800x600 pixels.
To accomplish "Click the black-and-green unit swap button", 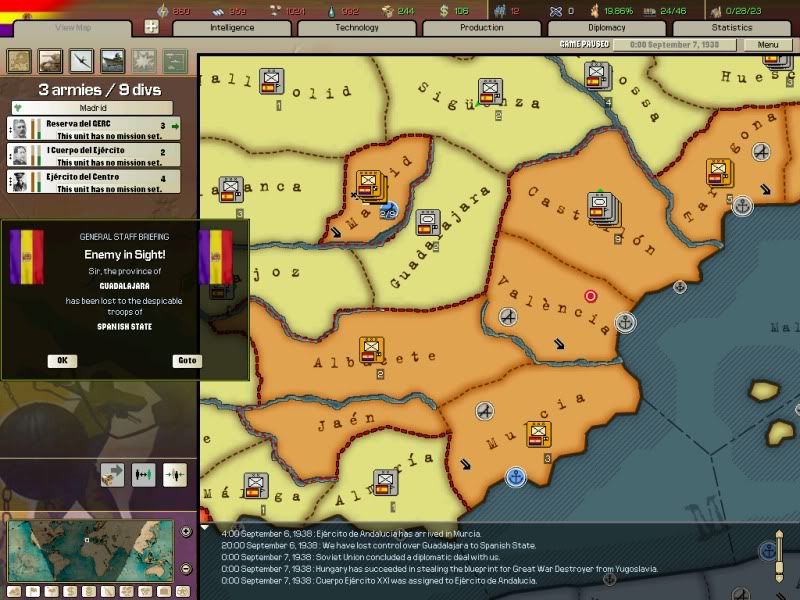I will 143,475.
